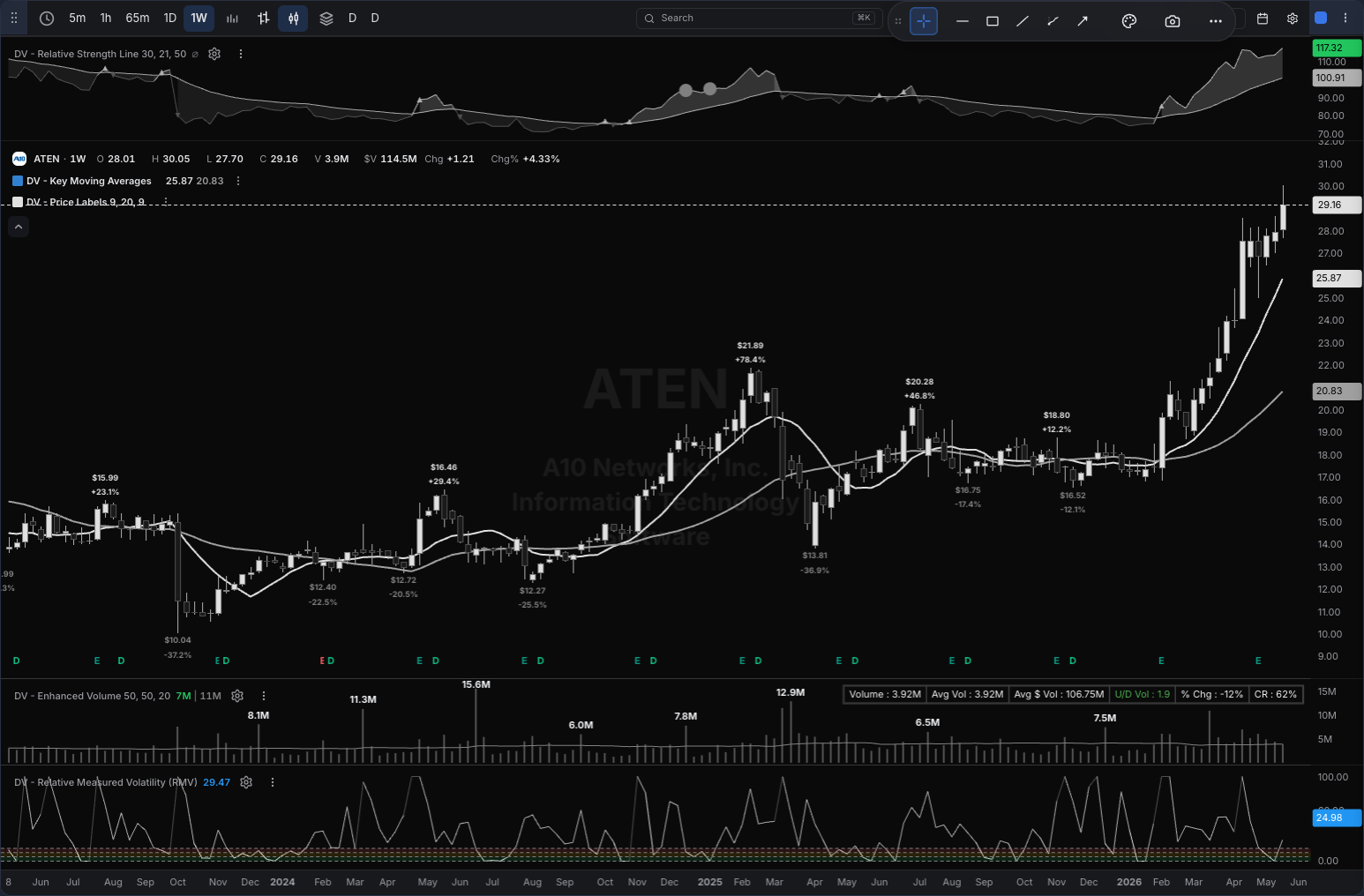The width and height of the screenshot is (1364, 896).
Task: Click the $10.04 price low label
Action: click(177, 640)
